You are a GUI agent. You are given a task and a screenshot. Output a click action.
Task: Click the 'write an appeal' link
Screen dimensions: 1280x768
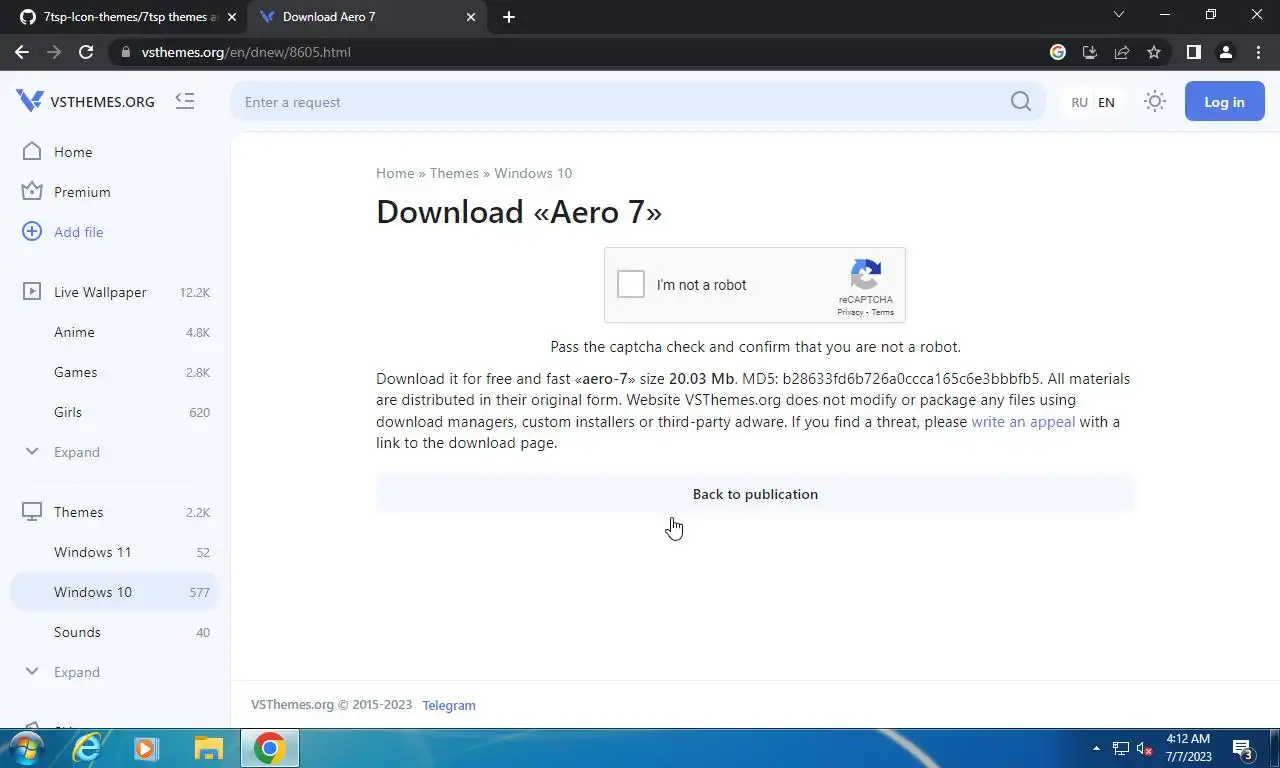(1023, 422)
